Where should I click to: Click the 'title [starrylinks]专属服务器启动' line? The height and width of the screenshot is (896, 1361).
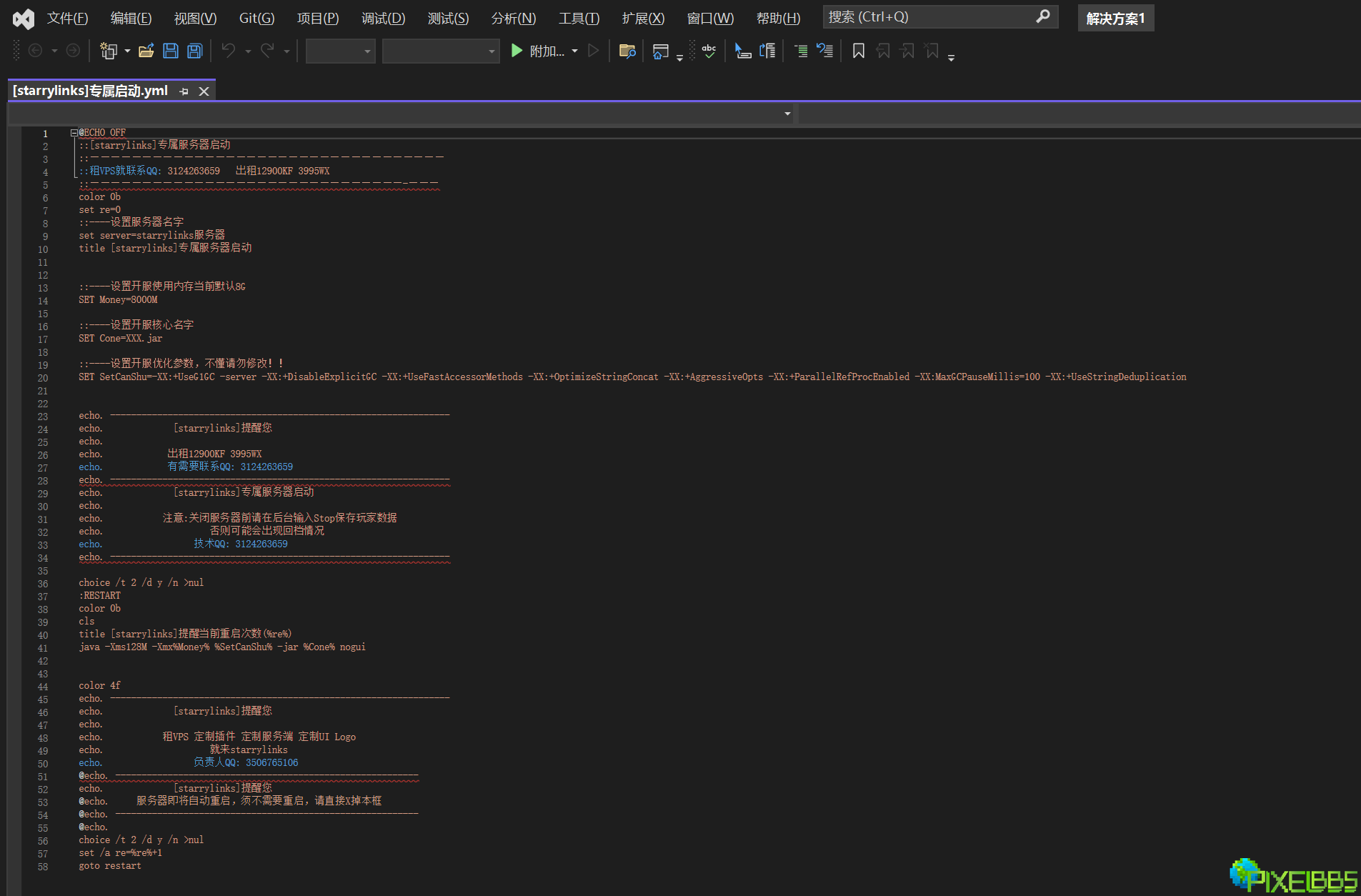point(165,248)
